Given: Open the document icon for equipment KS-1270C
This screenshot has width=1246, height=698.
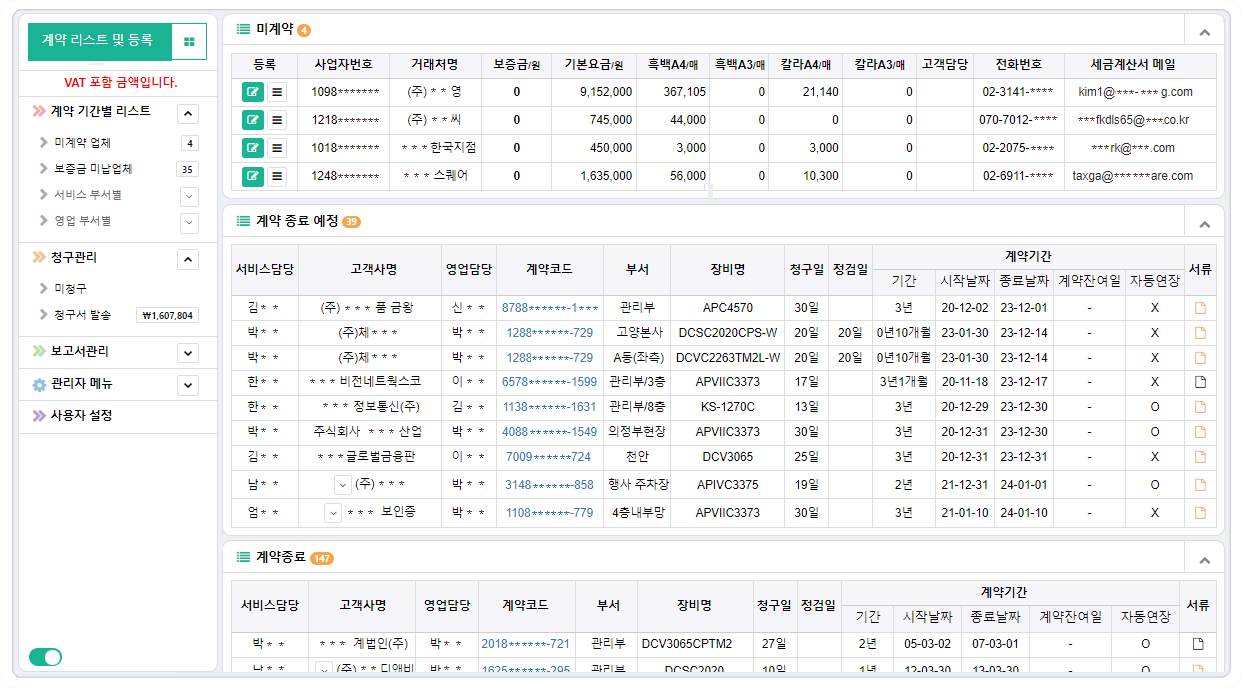Looking at the screenshot, I should pos(1198,408).
